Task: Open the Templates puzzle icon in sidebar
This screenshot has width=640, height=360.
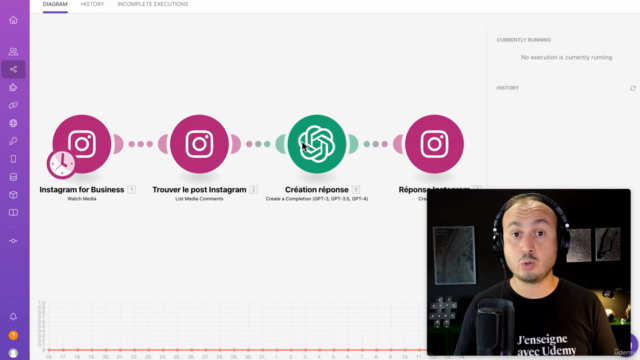Action: (13, 87)
